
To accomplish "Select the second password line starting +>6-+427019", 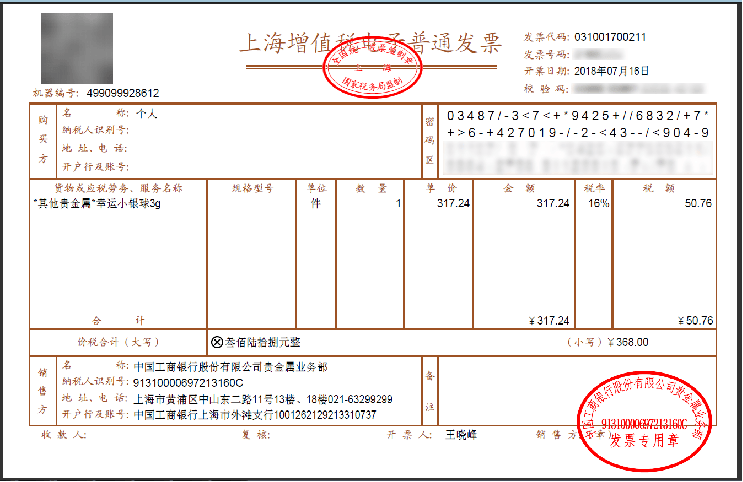I will tap(578, 133).
